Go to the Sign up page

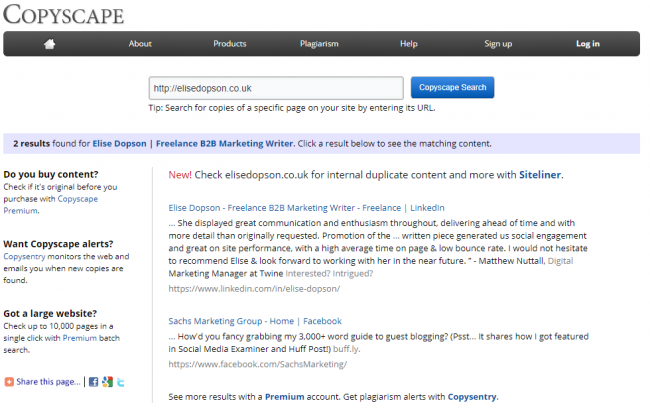(x=498, y=44)
